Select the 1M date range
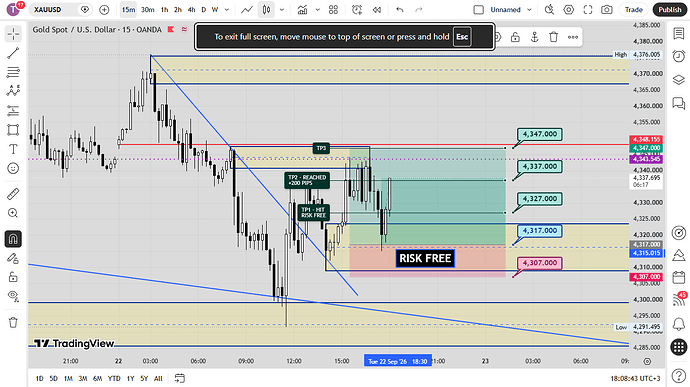 (x=68, y=378)
